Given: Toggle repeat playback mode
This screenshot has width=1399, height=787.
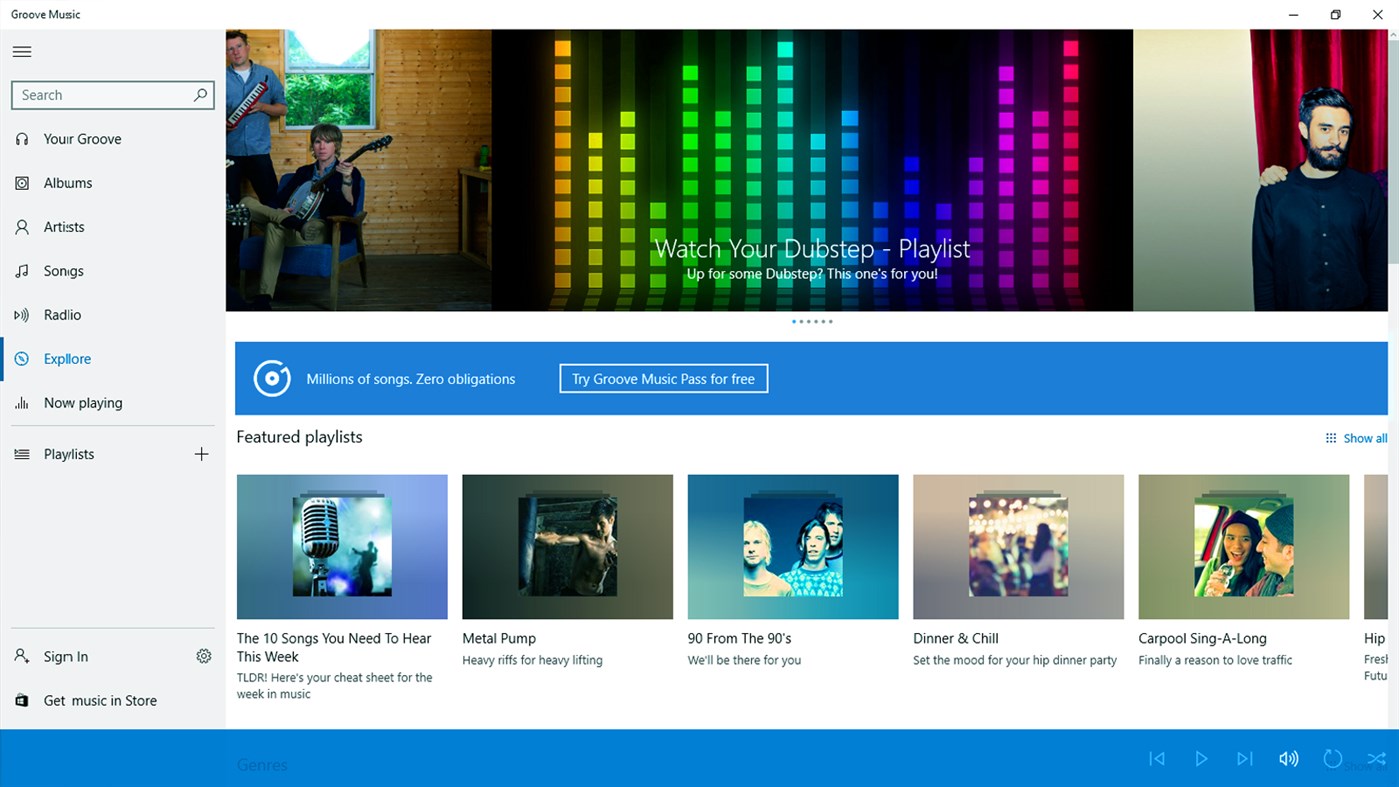Looking at the screenshot, I should [x=1332, y=758].
